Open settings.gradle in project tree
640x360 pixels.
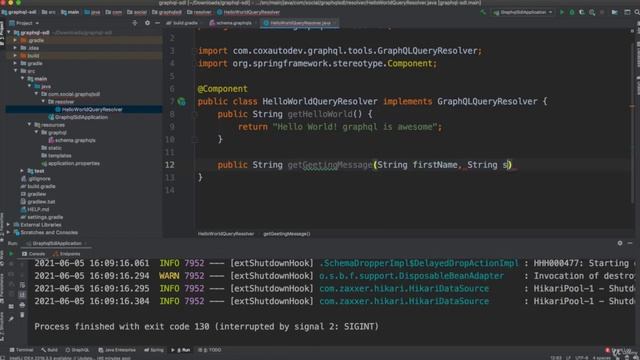42,217
